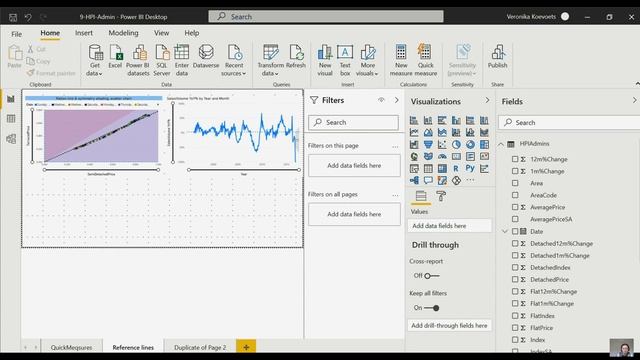Screen dimensions: 640x360
Task: Expand the Date field hierarchy
Action: coord(504,231)
